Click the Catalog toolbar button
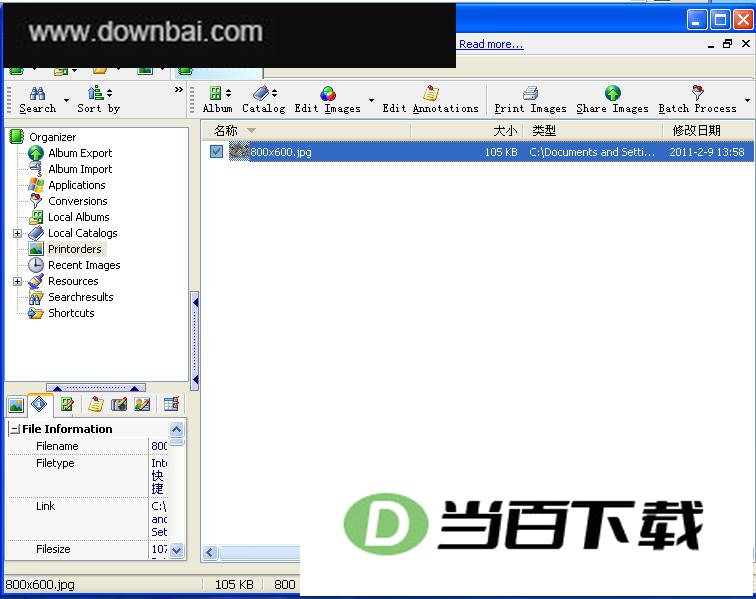 (x=263, y=100)
